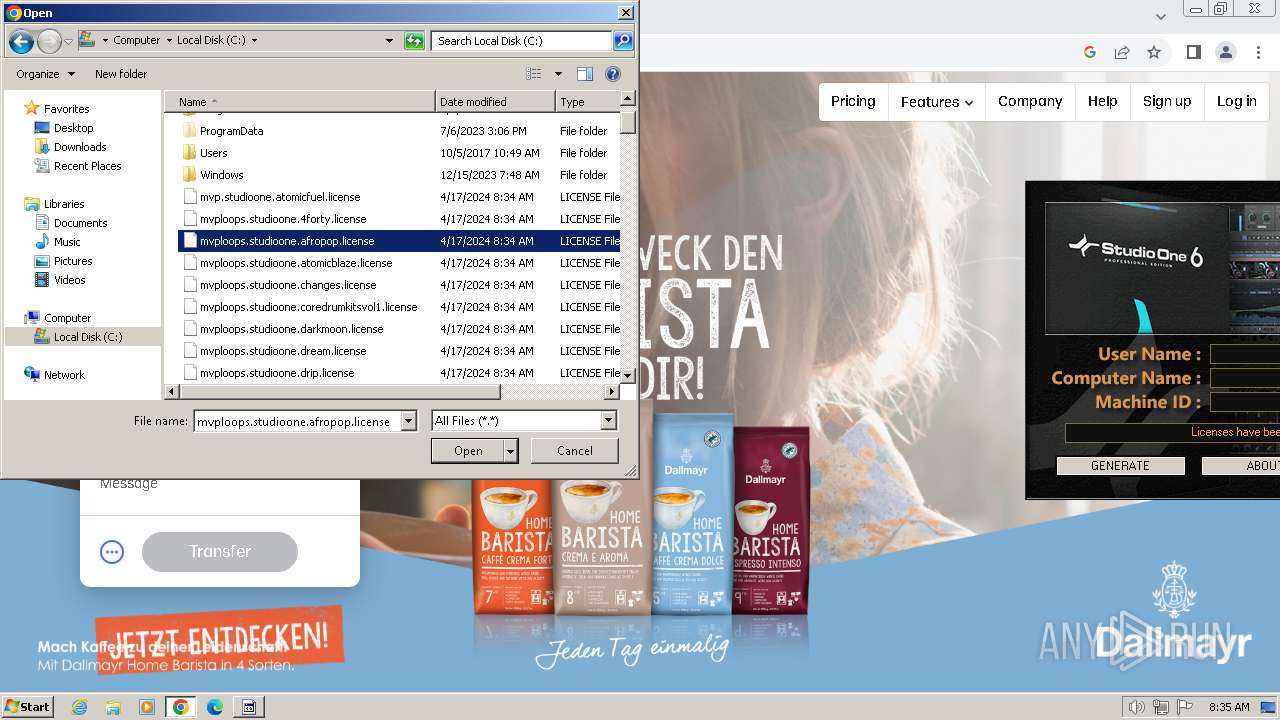Open Google icon in Chrome address bar
This screenshot has height=720, width=1280.
pos(1090,52)
